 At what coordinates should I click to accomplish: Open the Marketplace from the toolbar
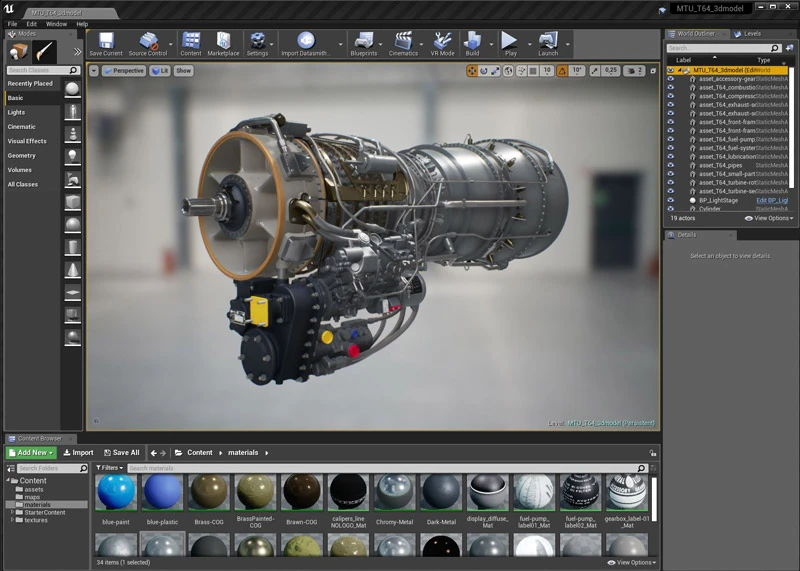point(223,42)
